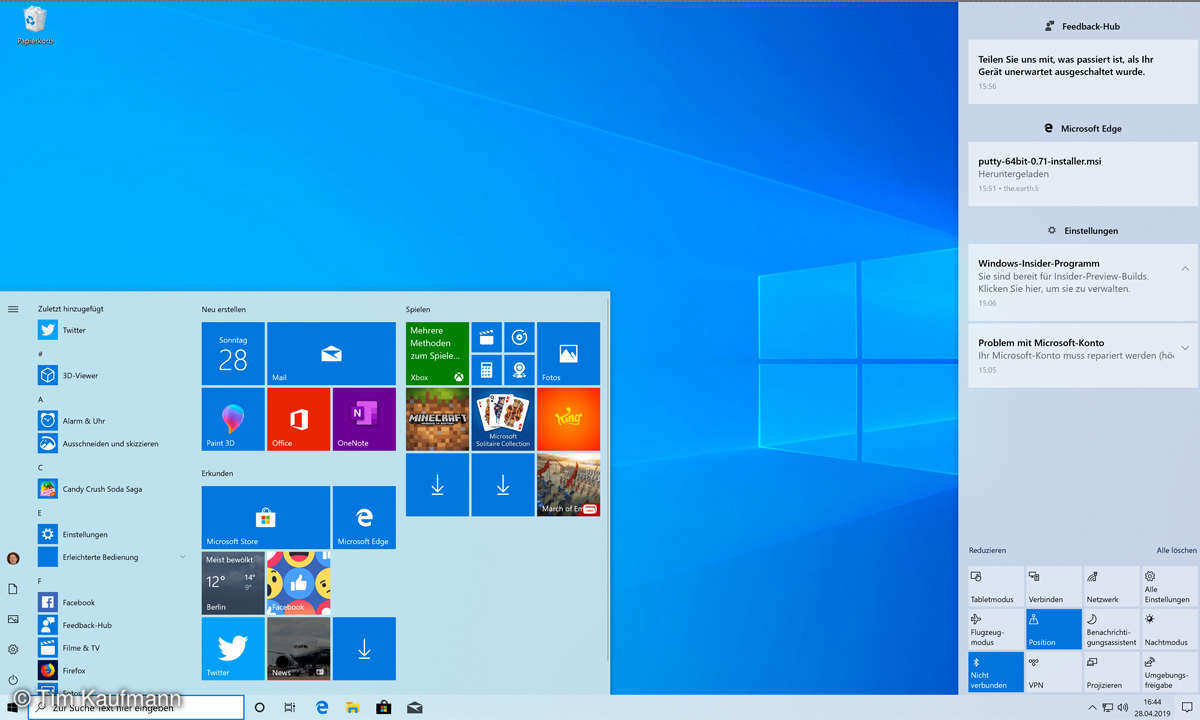Open Task View on the taskbar
Screen dimensions: 1200x720
point(290,708)
